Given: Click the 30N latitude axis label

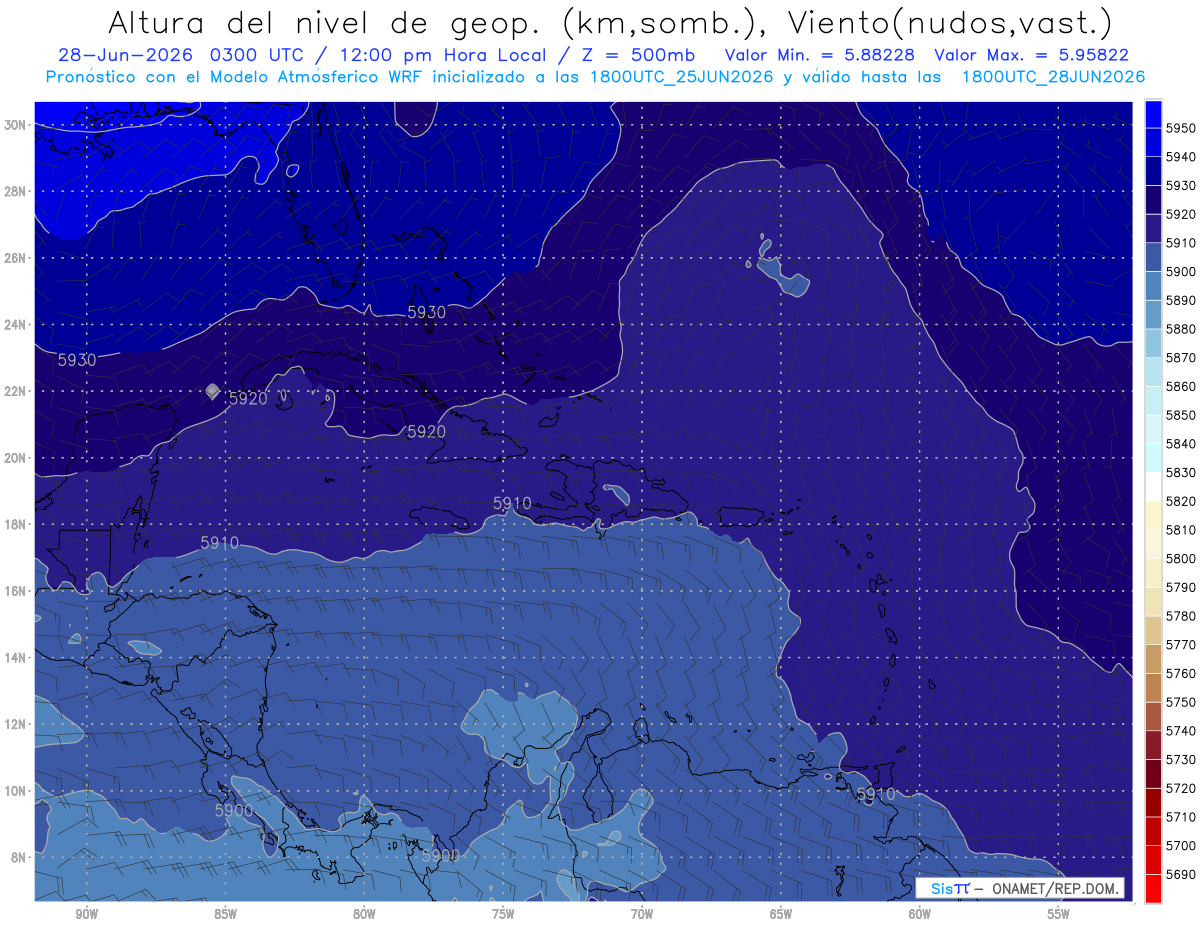Looking at the screenshot, I should pos(15,125).
